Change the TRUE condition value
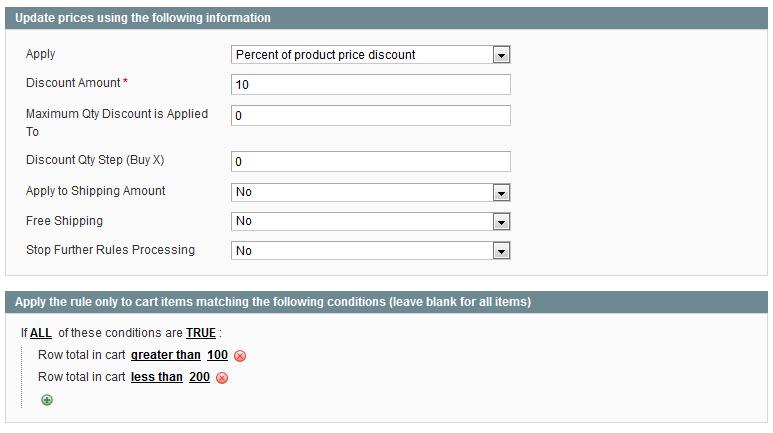Viewport: 773px width, 433px height. coord(200,333)
